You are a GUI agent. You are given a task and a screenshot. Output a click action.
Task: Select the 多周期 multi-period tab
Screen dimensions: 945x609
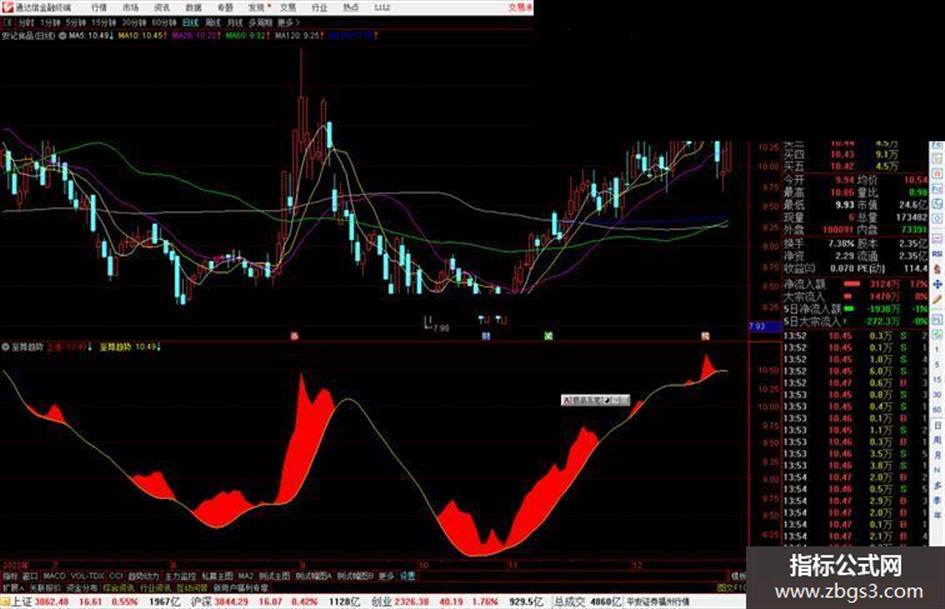[260, 23]
